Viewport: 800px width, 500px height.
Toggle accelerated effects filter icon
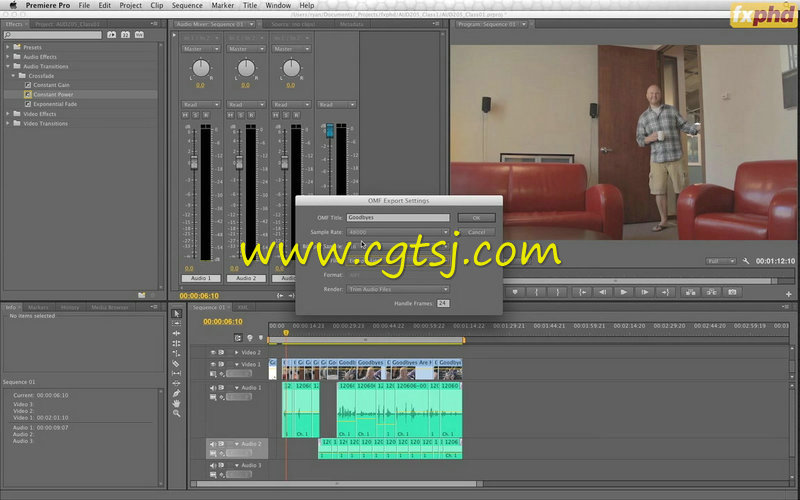(x=112, y=35)
